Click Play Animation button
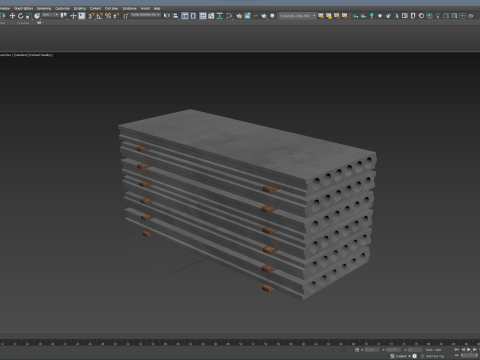The width and height of the screenshot is (480, 360). click(469, 349)
